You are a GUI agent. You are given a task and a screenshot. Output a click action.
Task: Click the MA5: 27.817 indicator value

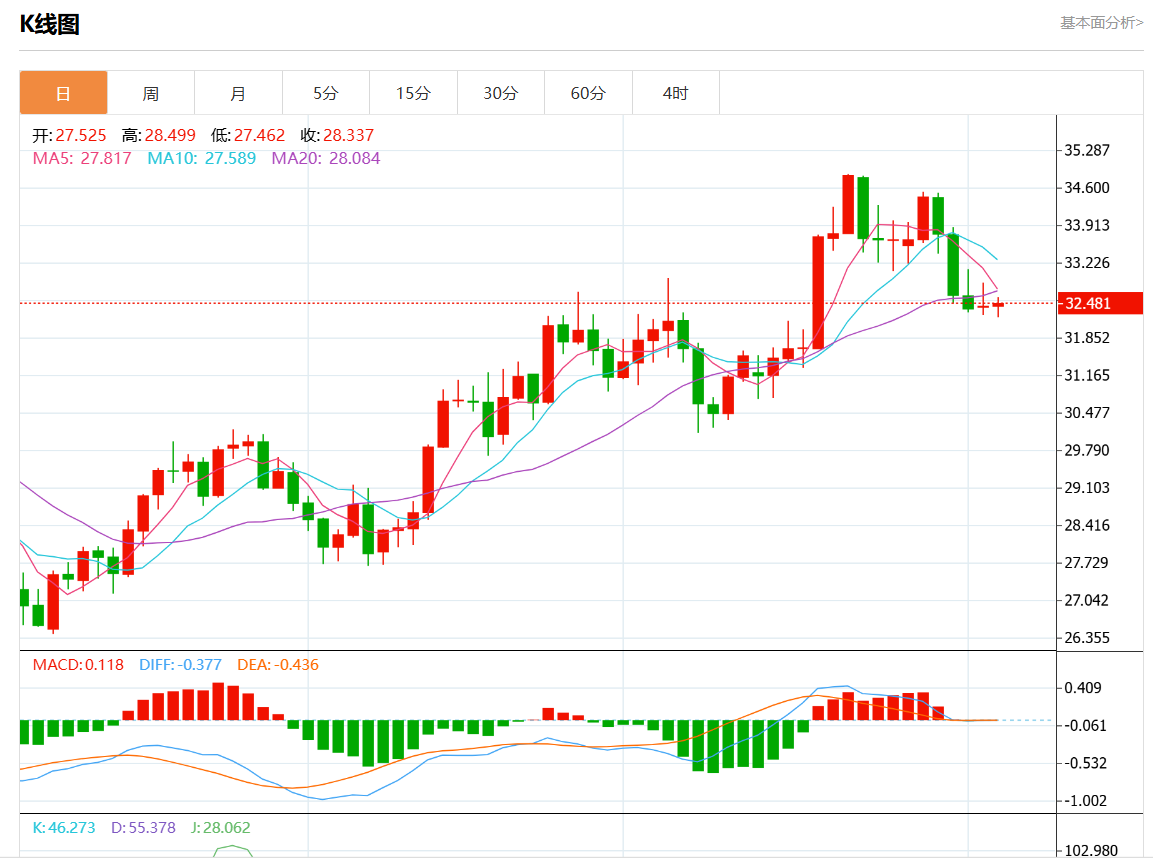coord(82,158)
